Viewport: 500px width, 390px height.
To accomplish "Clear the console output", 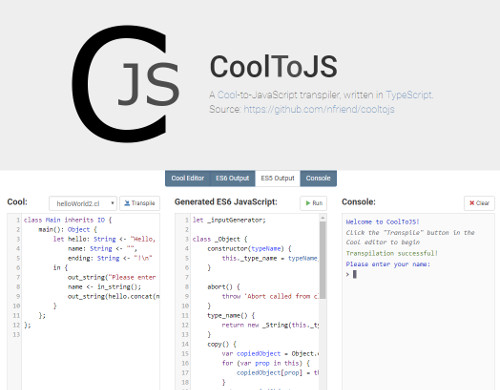I will 479,203.
